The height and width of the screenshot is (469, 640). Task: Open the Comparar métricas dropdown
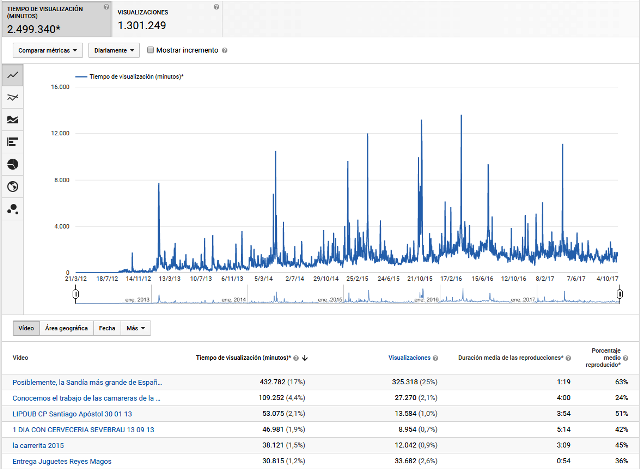click(x=46, y=49)
